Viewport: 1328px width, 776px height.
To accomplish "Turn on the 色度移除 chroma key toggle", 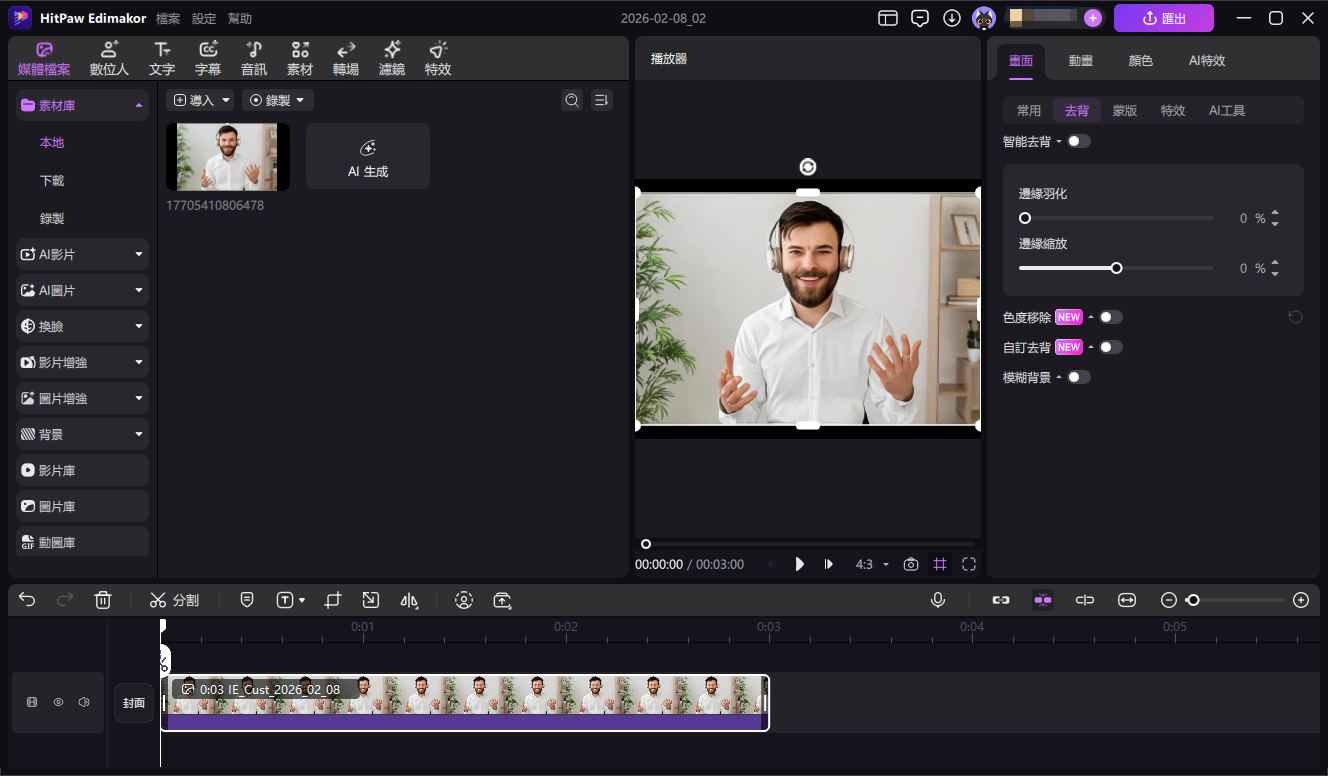I will 1110,317.
